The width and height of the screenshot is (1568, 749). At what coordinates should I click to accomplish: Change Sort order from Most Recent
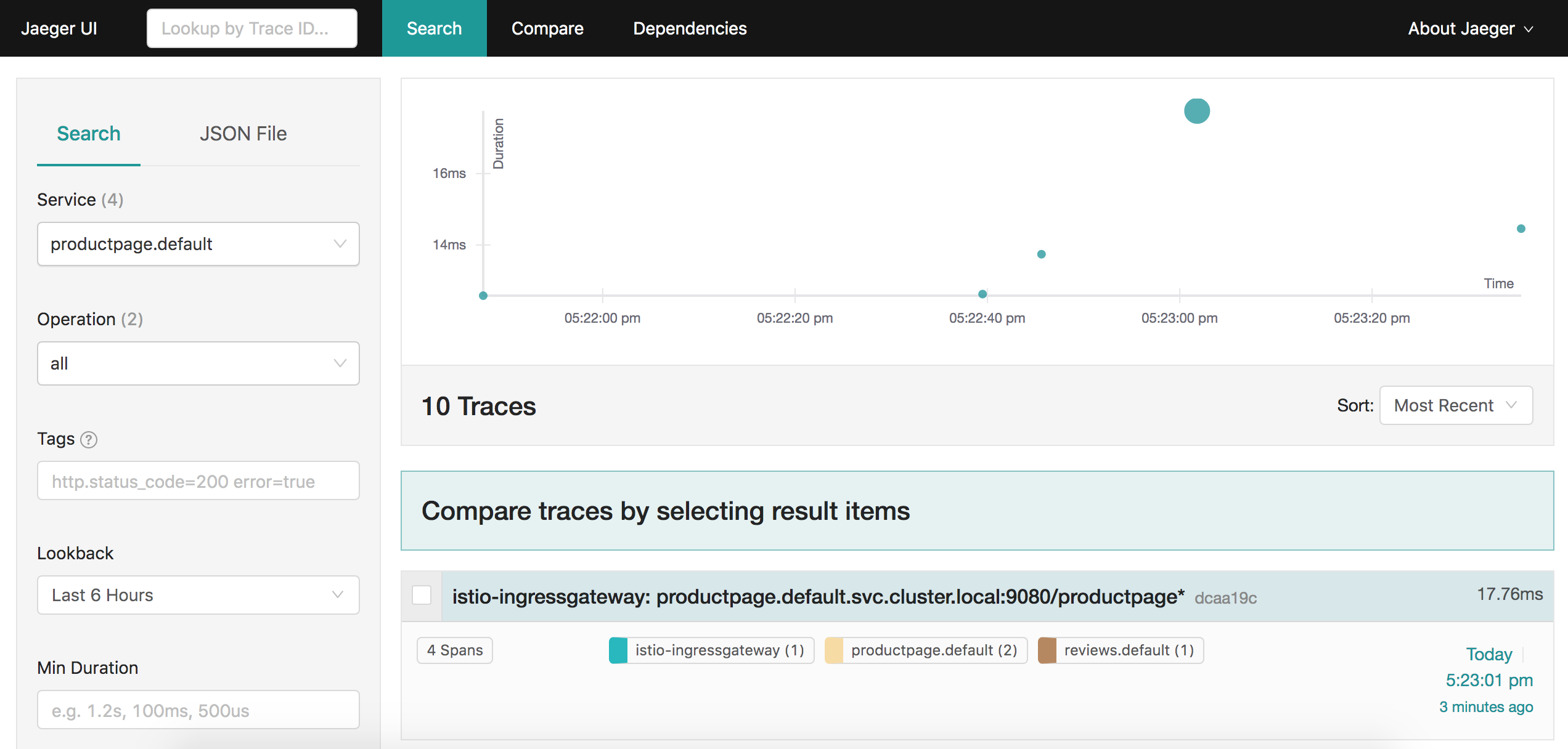pyautogui.click(x=1455, y=405)
